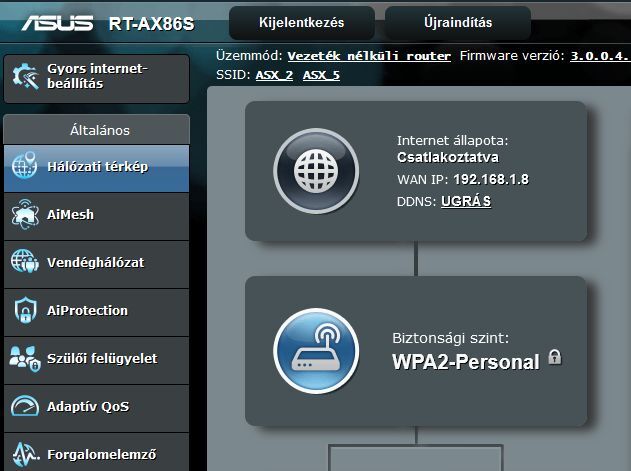Click the WPA2-Personal security level text

(x=466, y=362)
